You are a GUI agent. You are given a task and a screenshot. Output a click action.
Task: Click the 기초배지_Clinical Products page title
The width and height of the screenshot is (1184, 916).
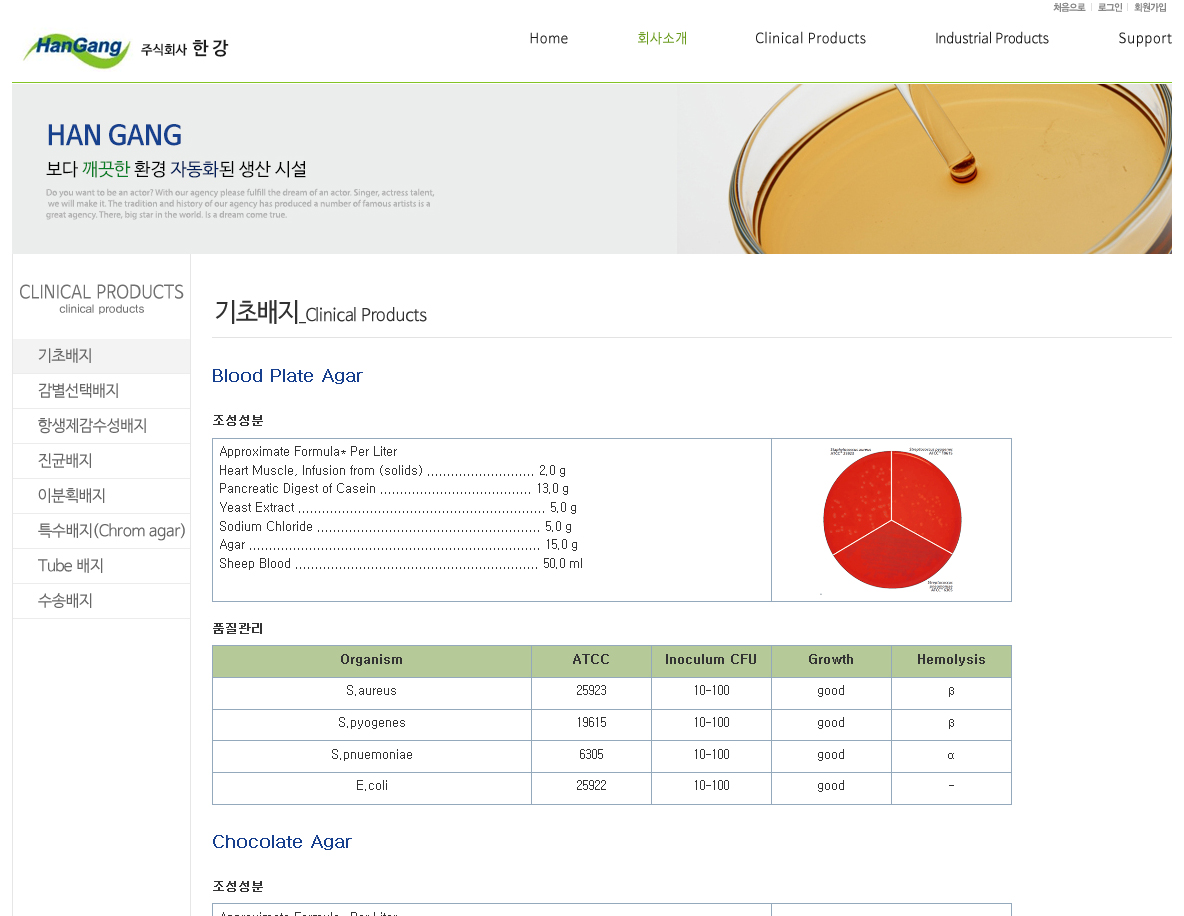(x=320, y=312)
